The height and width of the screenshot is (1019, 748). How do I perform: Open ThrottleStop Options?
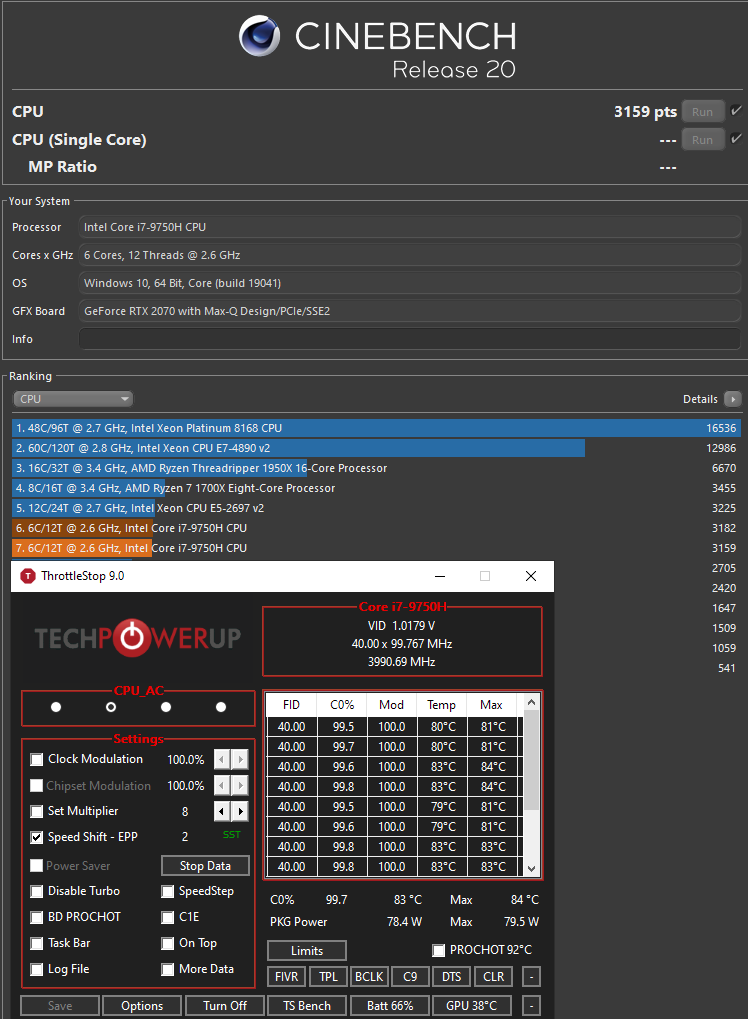coord(142,1006)
